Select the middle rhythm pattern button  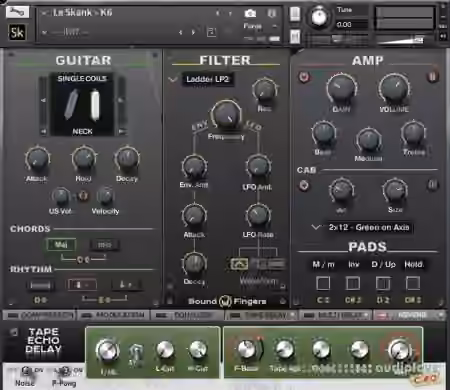coord(82,285)
